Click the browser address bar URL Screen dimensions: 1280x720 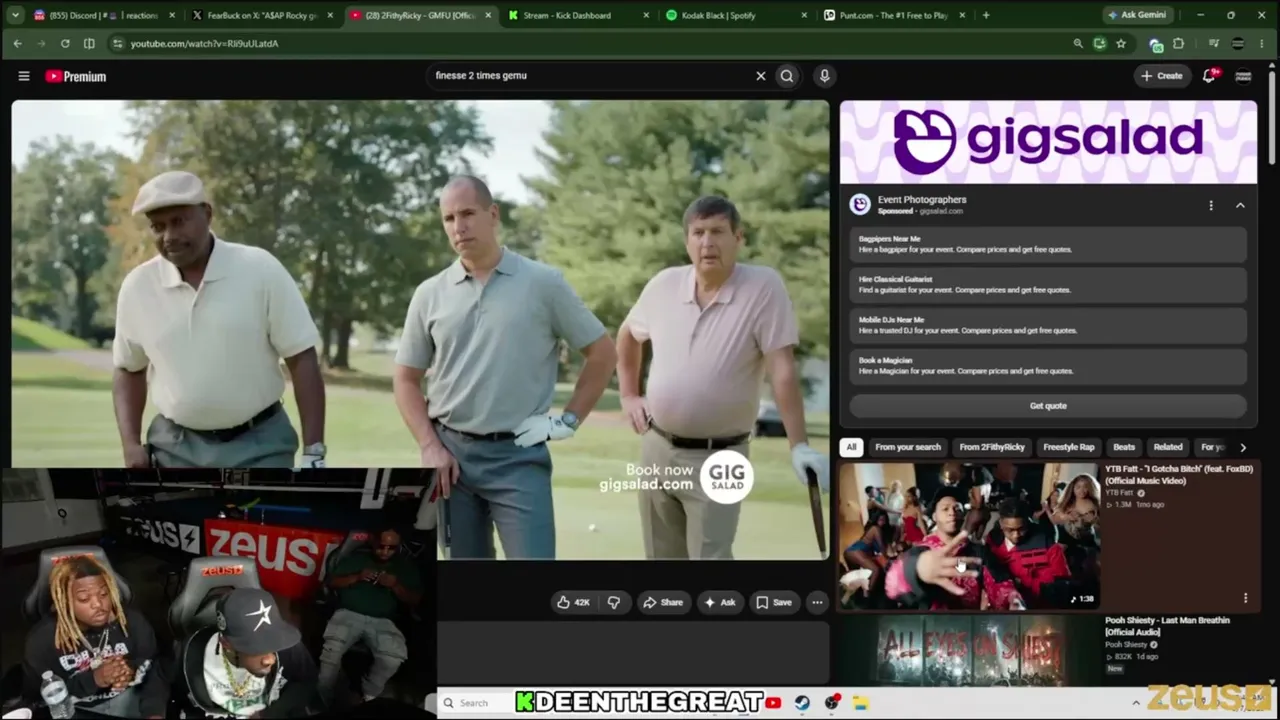[x=204, y=44]
